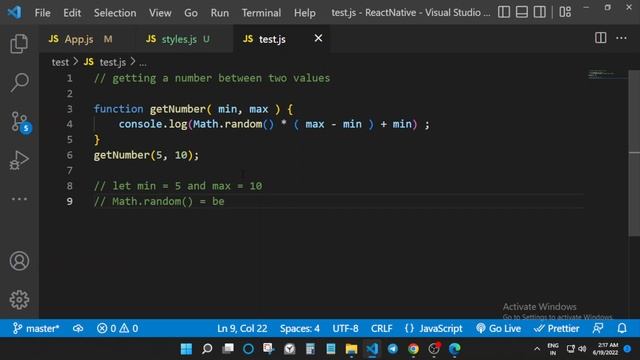Open Cortana circle icon on taskbar

[248, 349]
